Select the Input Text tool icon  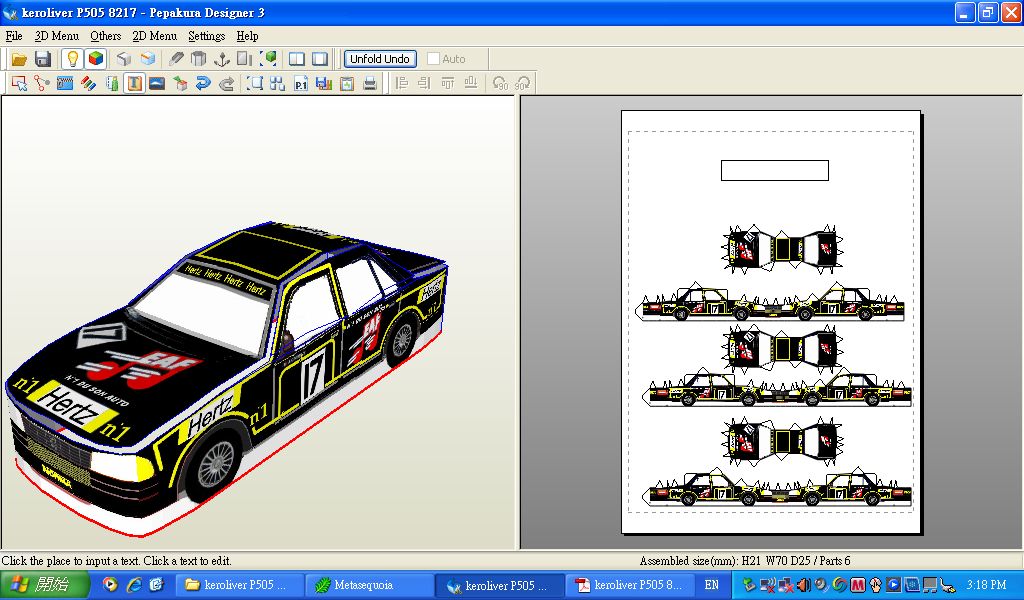coord(134,84)
